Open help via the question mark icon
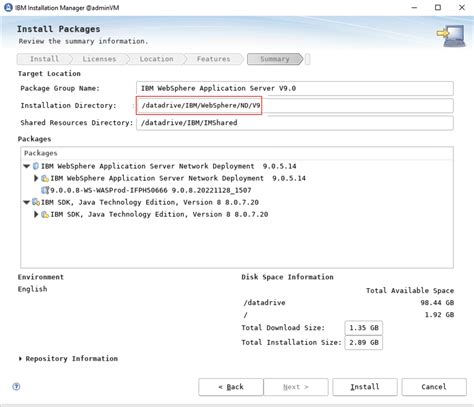474x407 pixels. coord(16,386)
